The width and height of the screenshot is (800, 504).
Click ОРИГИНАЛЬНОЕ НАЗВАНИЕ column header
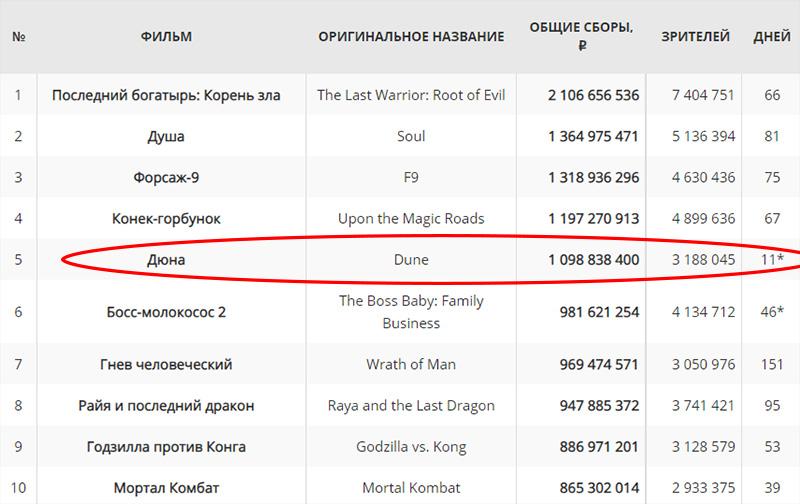tap(411, 37)
